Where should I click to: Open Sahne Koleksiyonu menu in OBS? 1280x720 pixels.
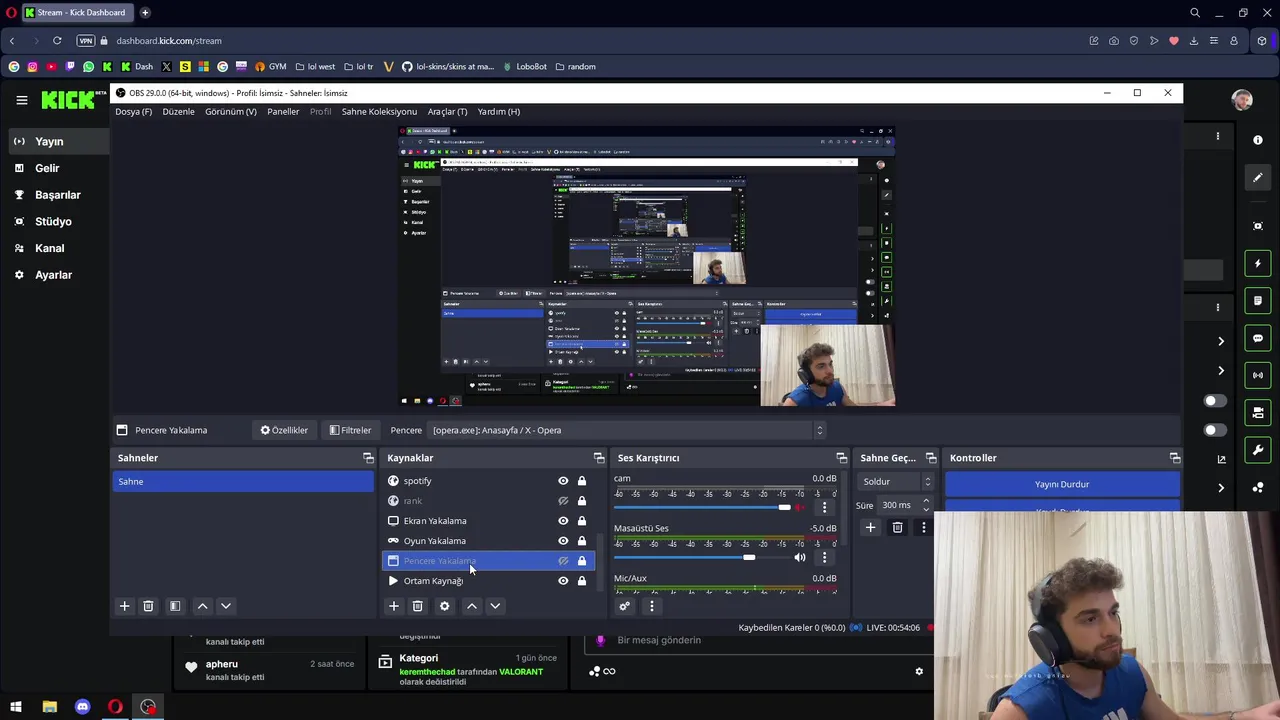click(x=379, y=112)
